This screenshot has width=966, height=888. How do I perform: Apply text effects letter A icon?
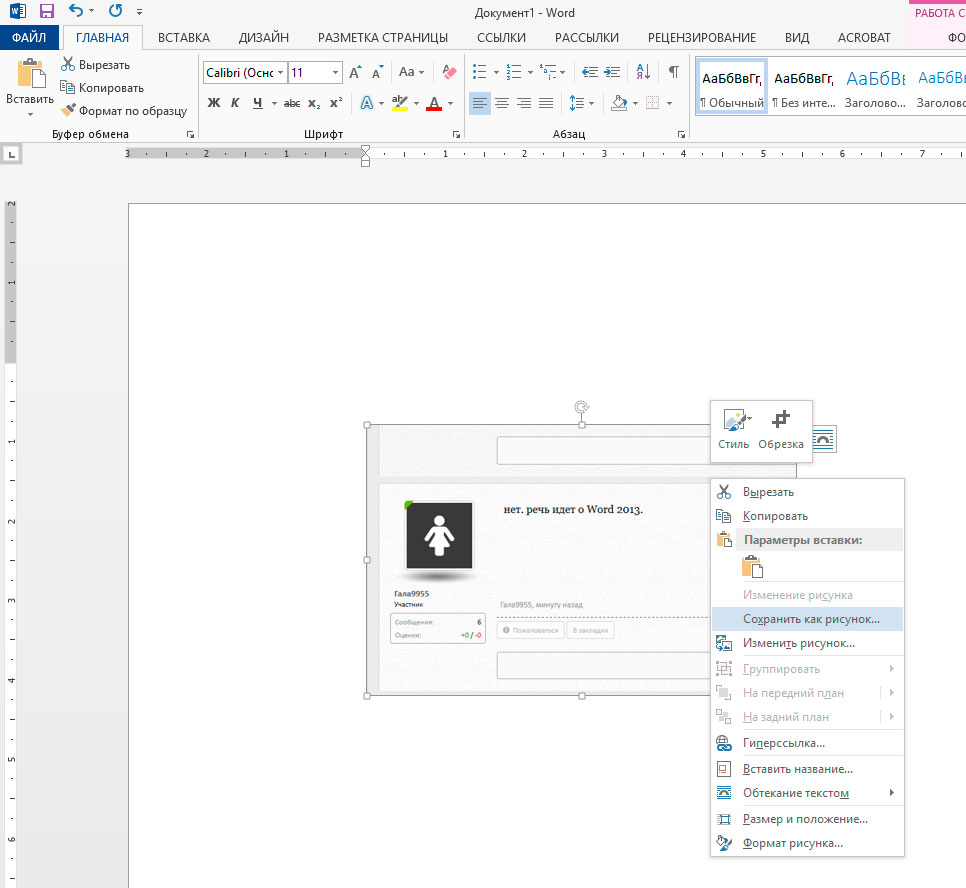367,103
